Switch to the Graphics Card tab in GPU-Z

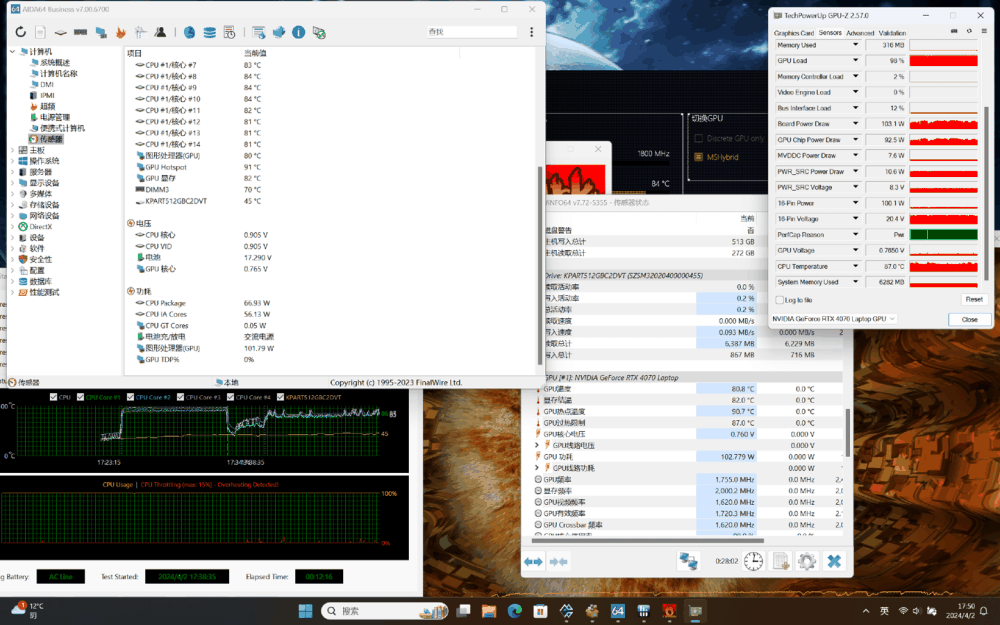(x=794, y=33)
